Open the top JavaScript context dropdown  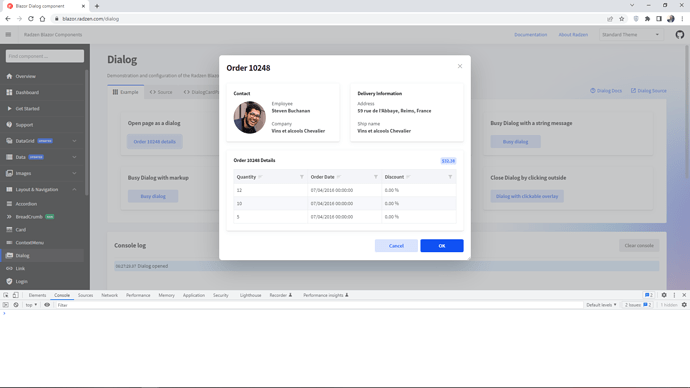coord(31,305)
